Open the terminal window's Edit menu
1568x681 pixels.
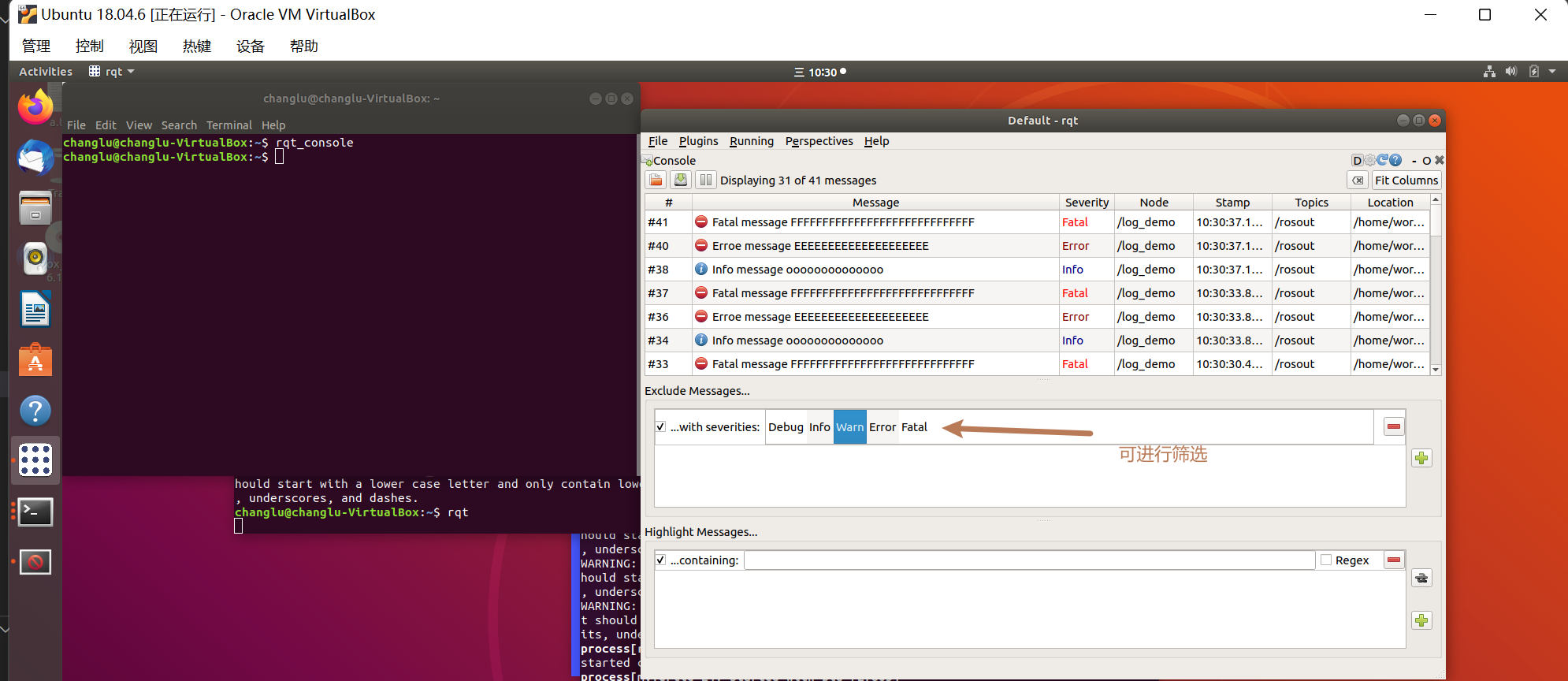point(106,125)
